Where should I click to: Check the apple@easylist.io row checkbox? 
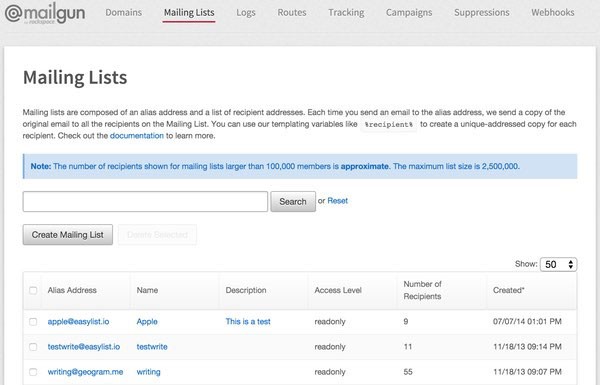tap(33, 321)
